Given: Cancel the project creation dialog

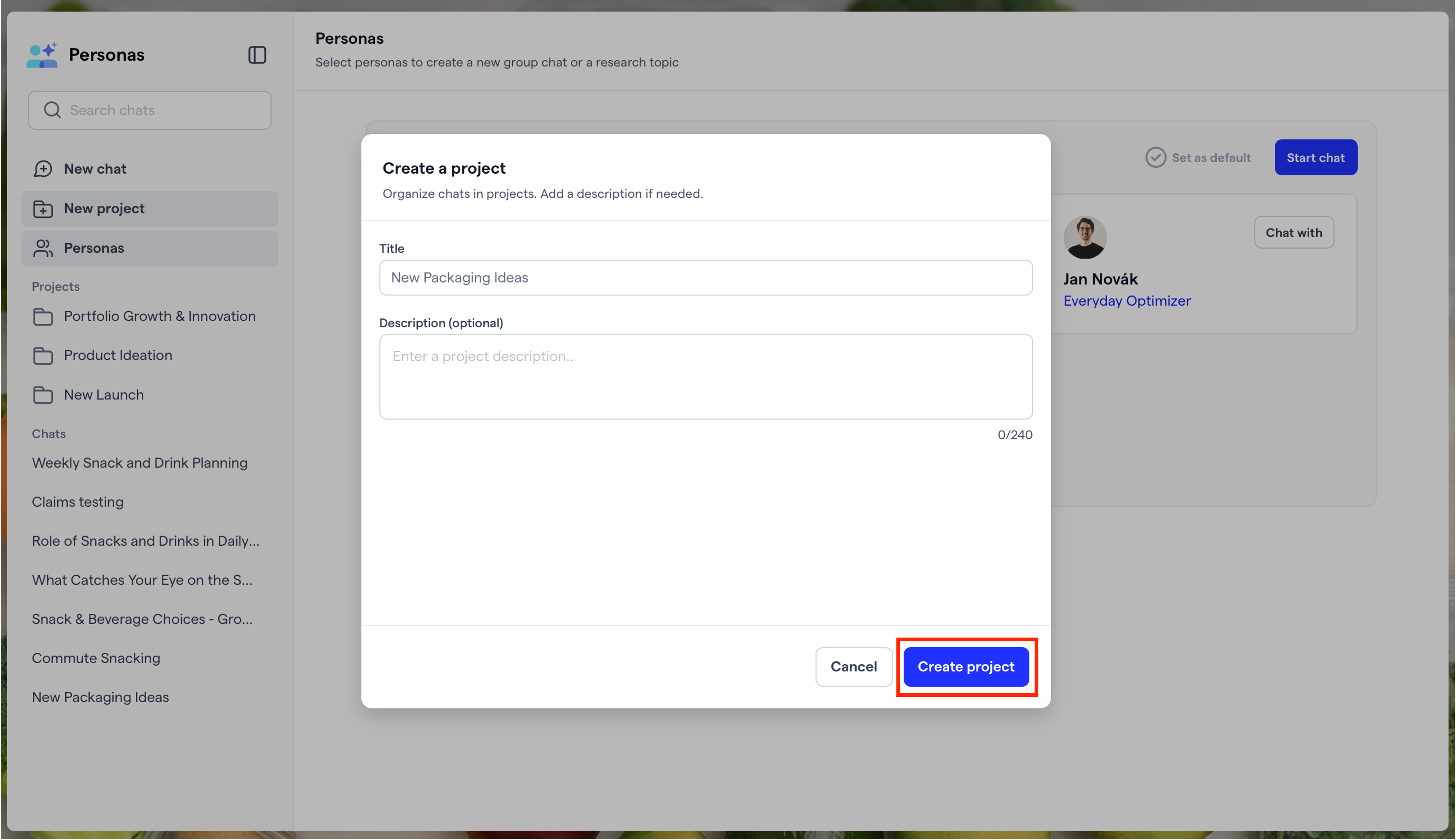Looking at the screenshot, I should point(853,666).
